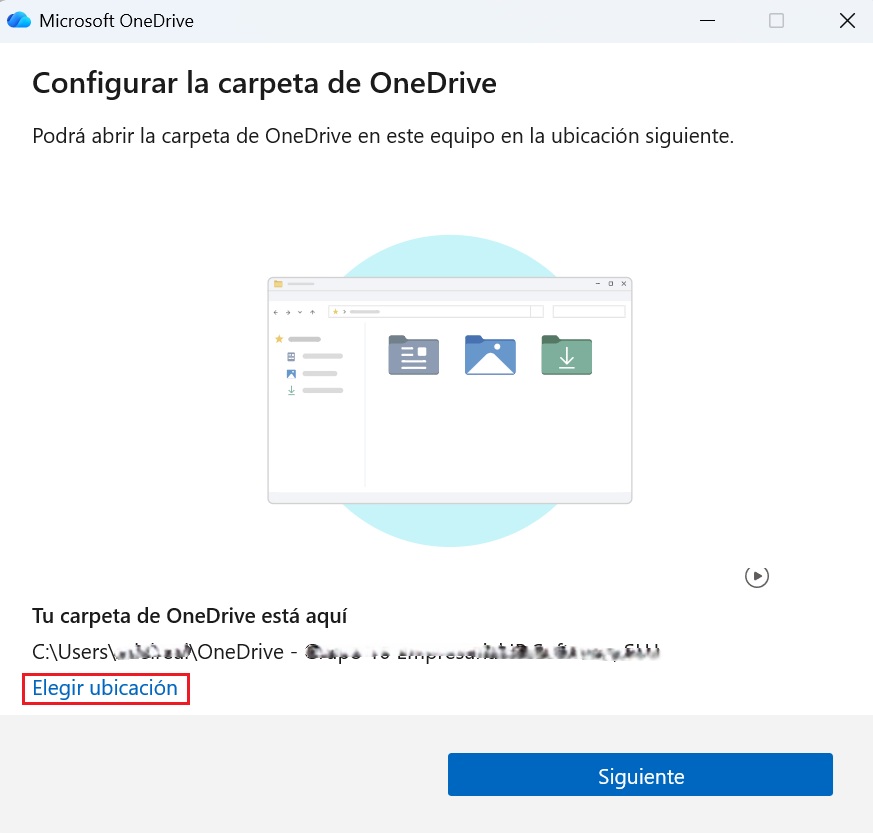Click the OneDrive cloud icon in title bar
Screen dimensions: 873x833
pos(19,21)
